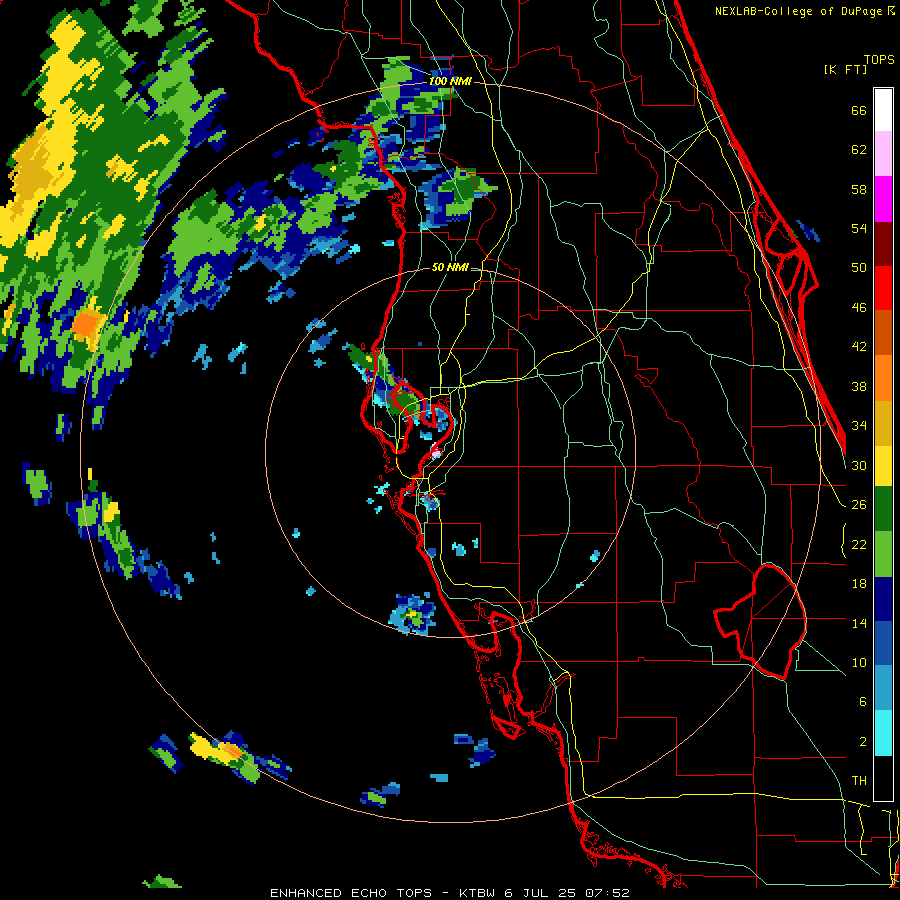The width and height of the screenshot is (900, 900).
Task: Click the bright red swatch near 46-50
Action: (x=883, y=288)
